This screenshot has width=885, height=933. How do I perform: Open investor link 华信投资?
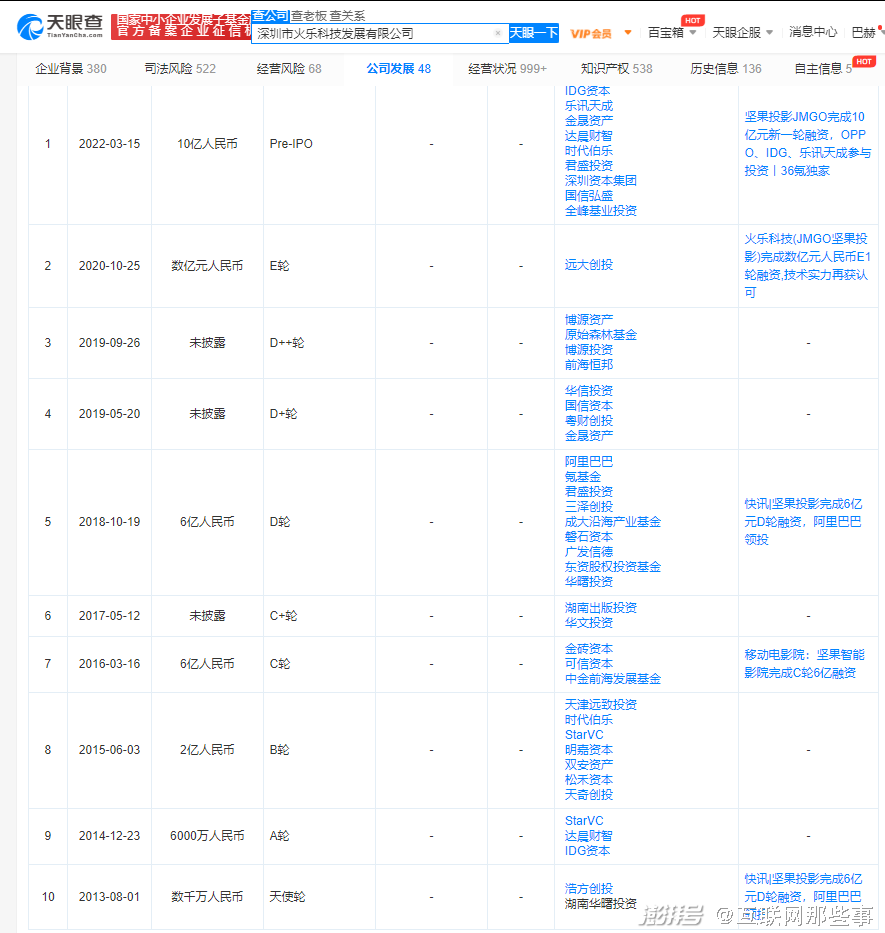point(589,391)
